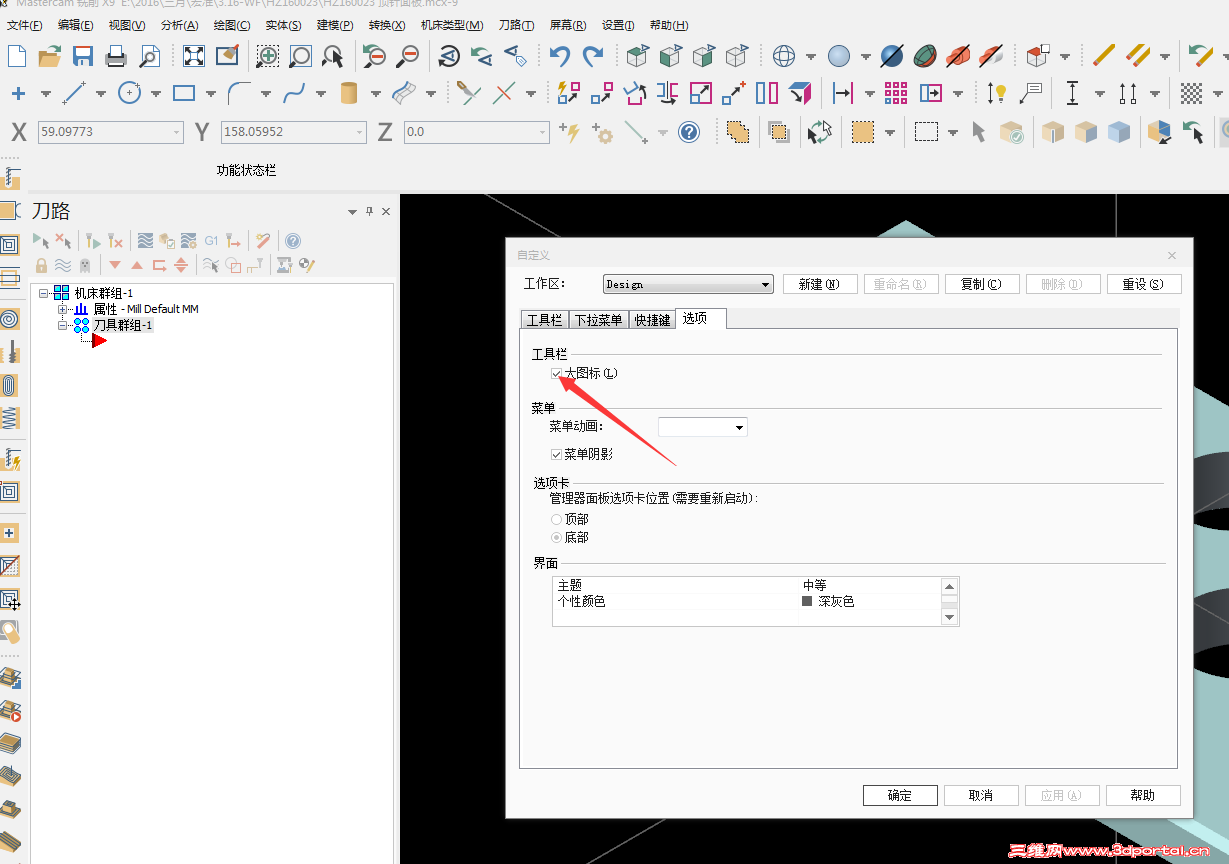
Task: Switch to the 工具栏 tab
Action: tap(545, 320)
